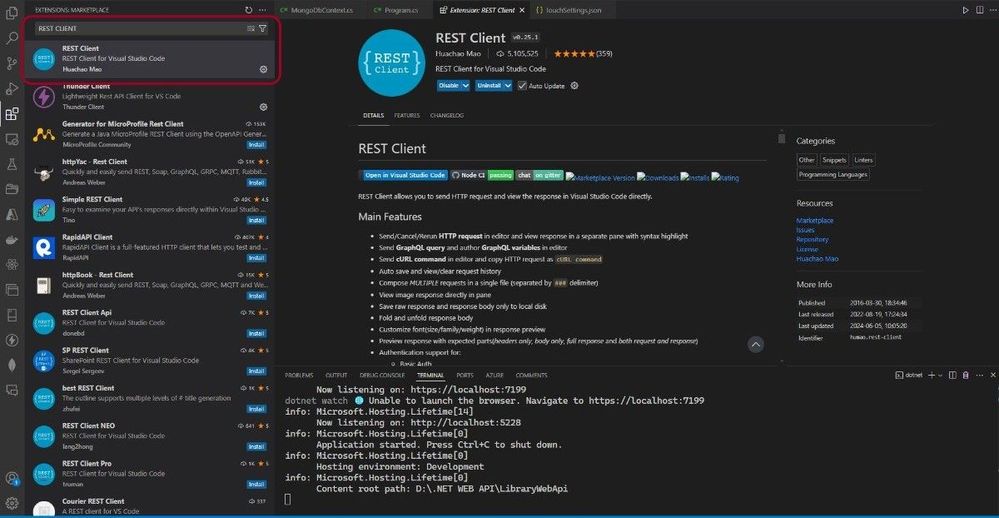Open the License resource link

point(807,249)
